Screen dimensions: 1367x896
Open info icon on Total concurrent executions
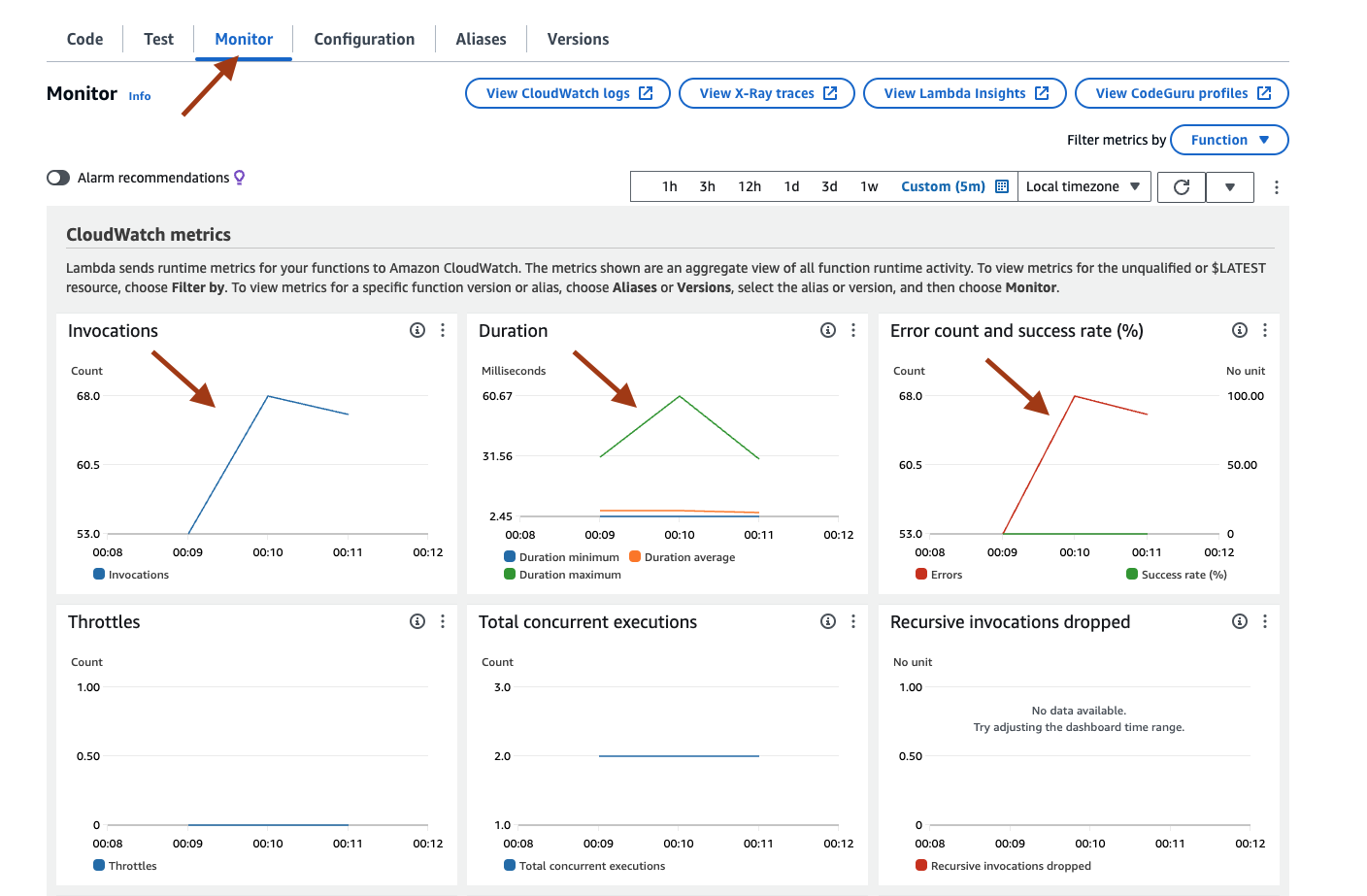(x=828, y=621)
